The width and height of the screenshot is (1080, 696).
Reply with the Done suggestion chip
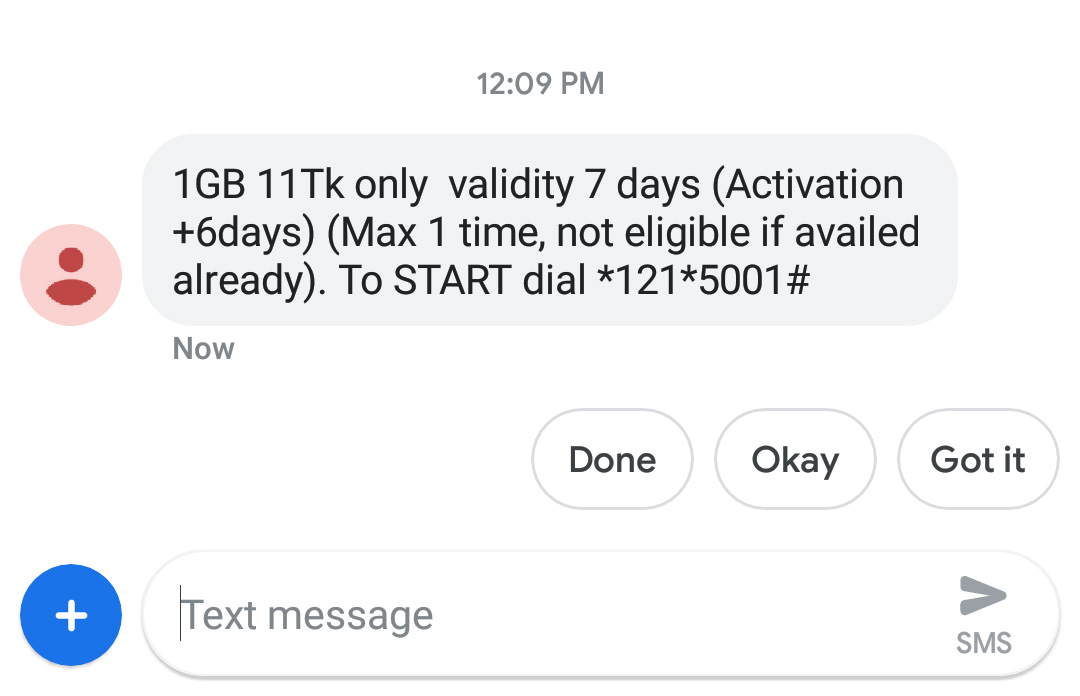pyautogui.click(x=612, y=460)
